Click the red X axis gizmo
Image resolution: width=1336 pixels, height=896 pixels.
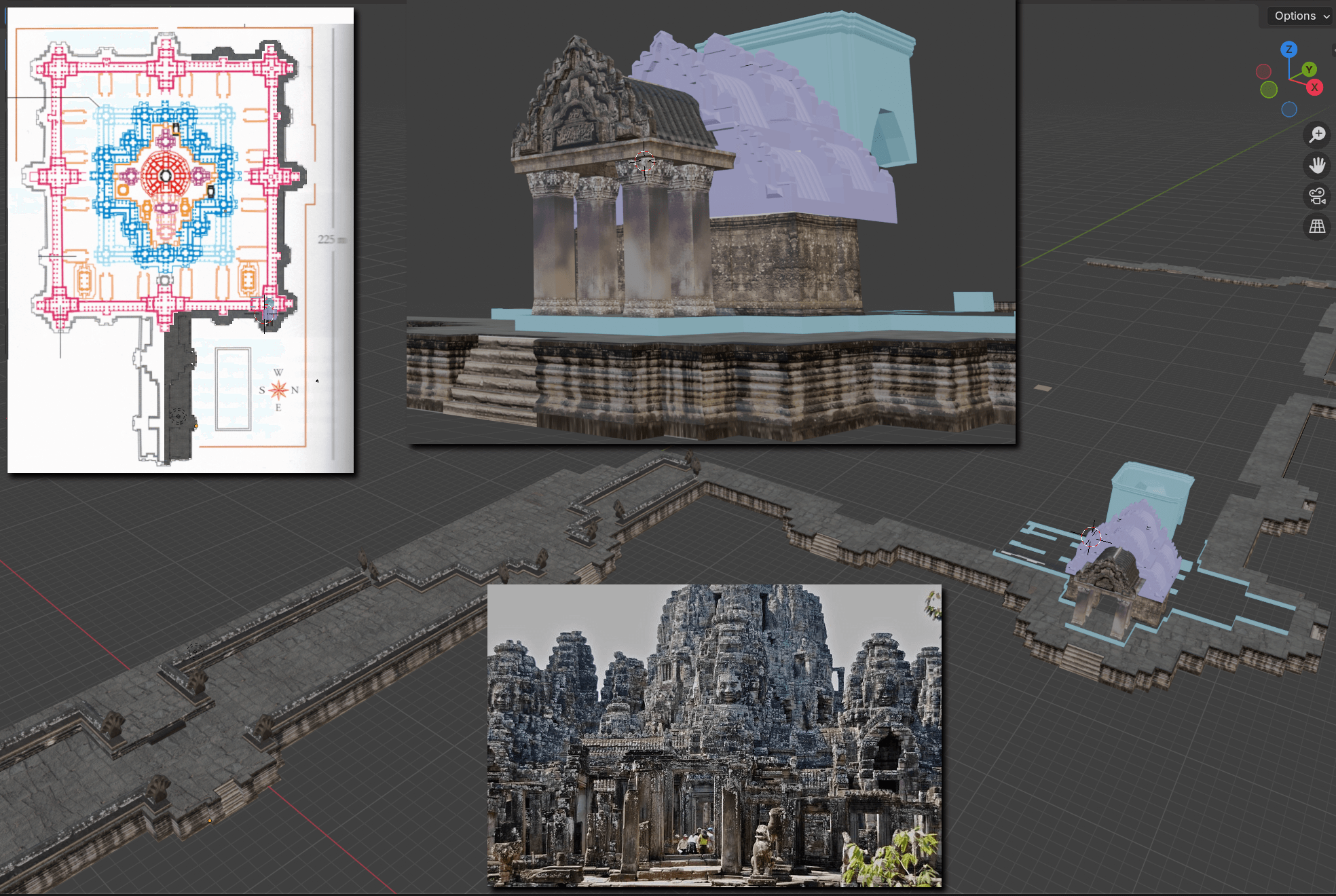[1315, 88]
